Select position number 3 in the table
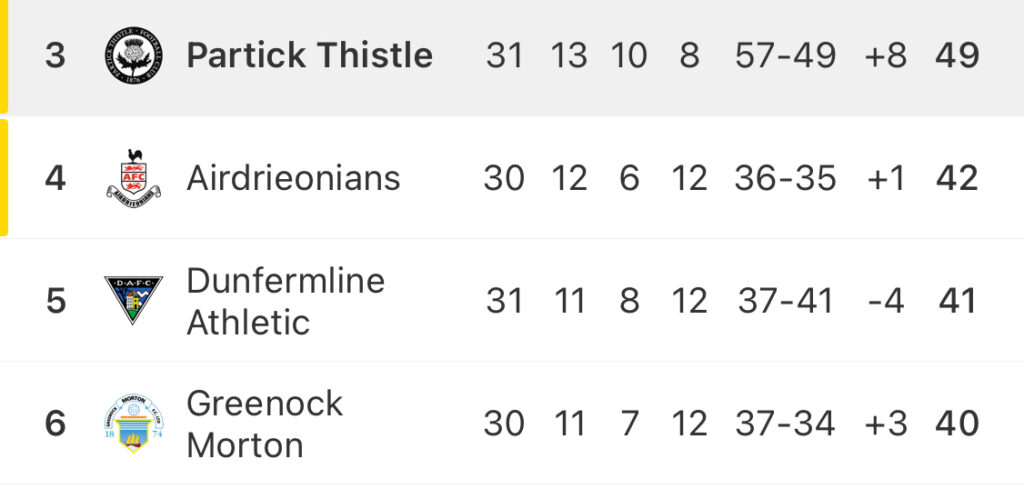The width and height of the screenshot is (1024, 489). click(x=56, y=55)
